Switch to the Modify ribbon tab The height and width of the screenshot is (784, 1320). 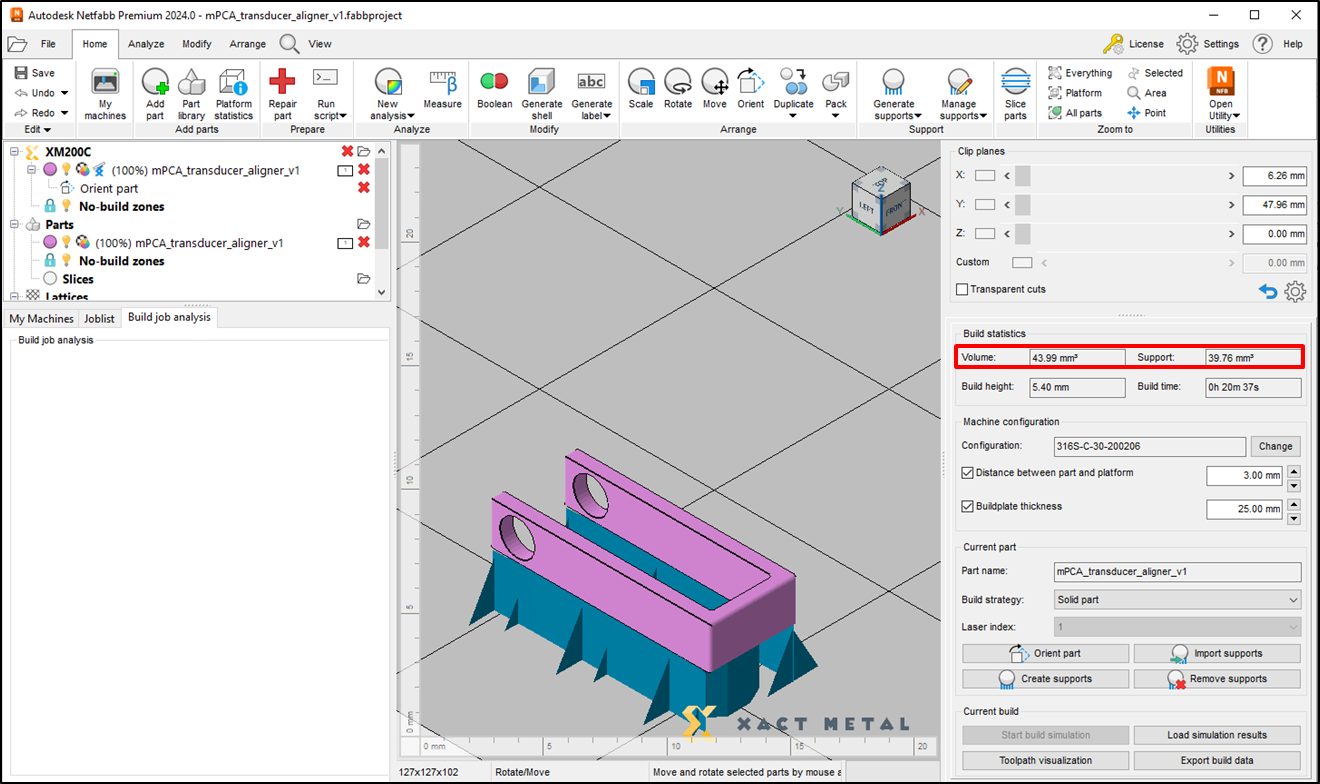(197, 44)
